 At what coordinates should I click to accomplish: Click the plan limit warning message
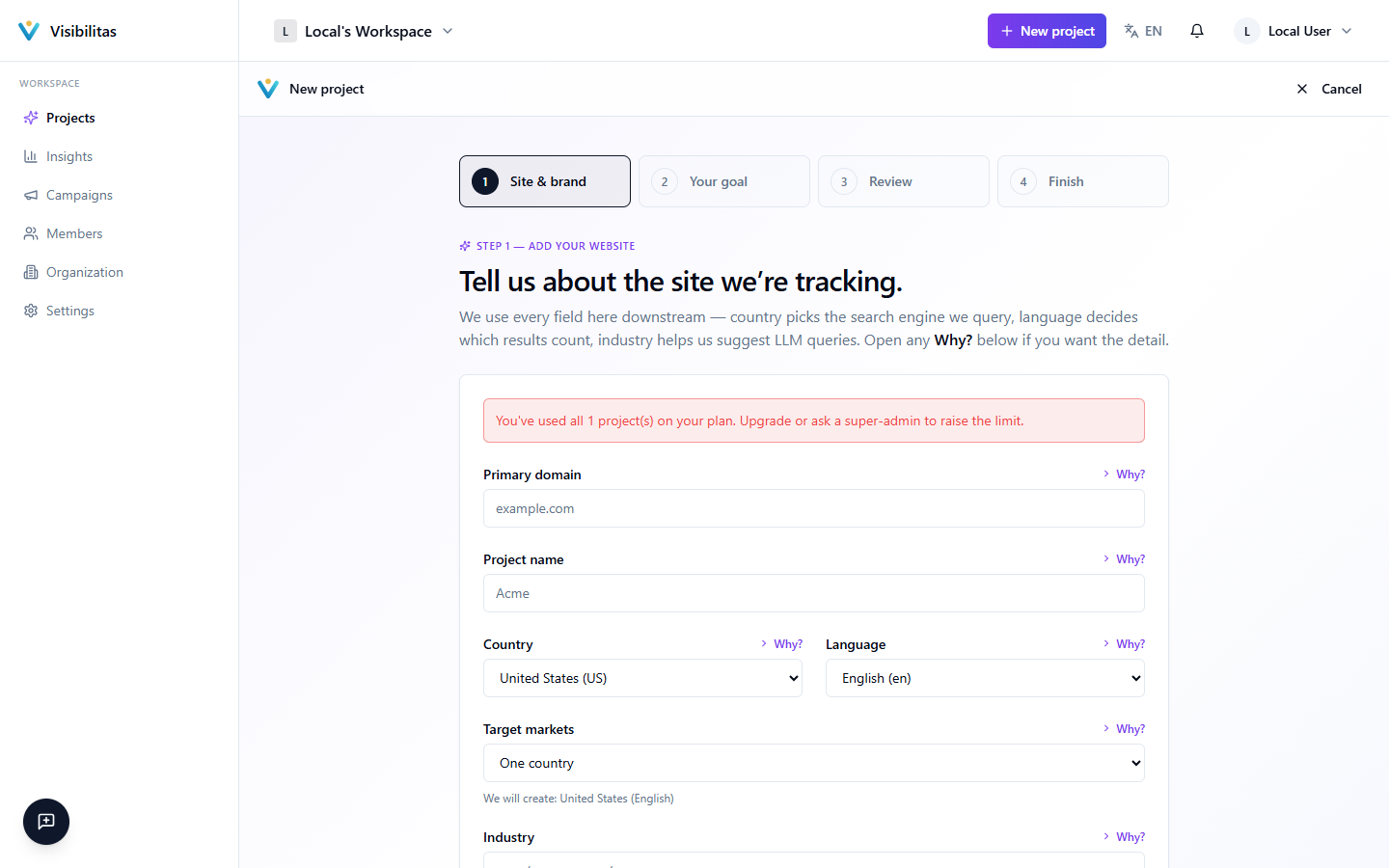(x=814, y=420)
